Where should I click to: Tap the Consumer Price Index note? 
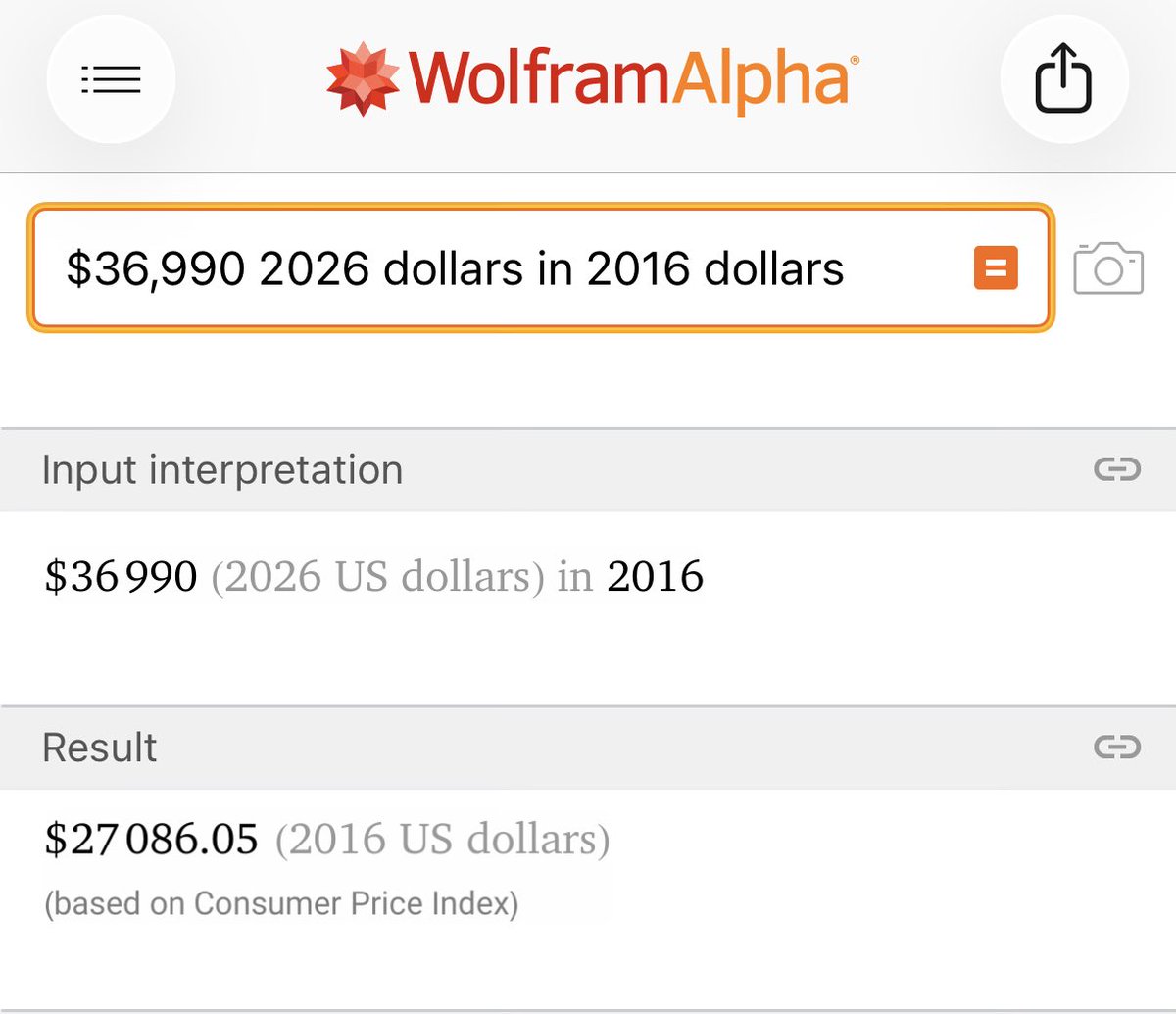(x=281, y=903)
